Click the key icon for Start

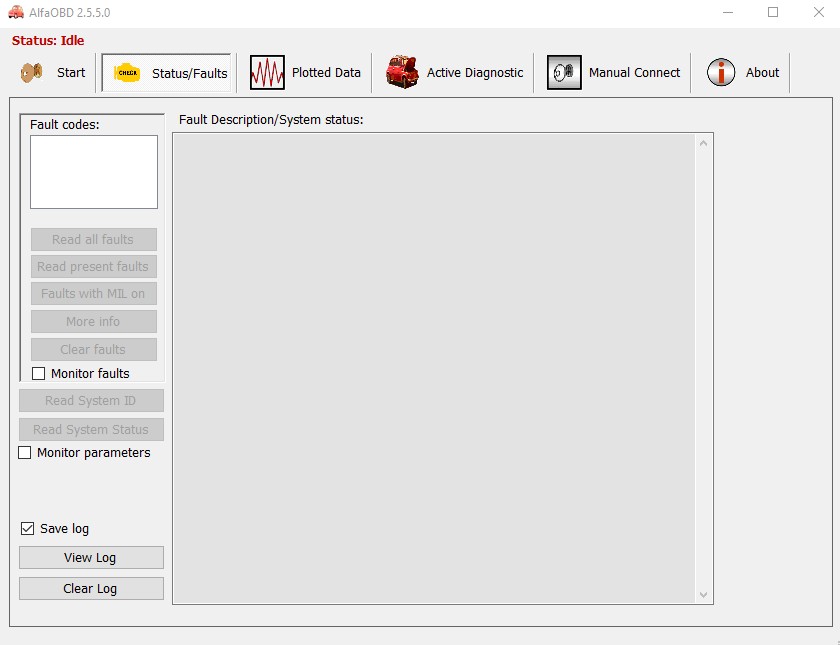click(32, 72)
